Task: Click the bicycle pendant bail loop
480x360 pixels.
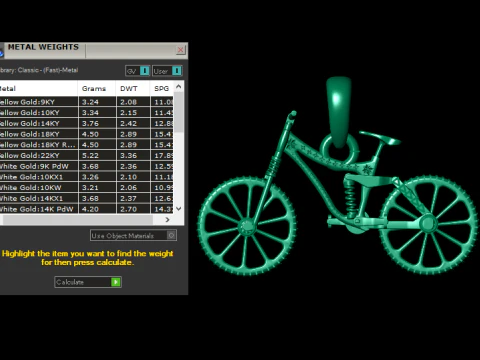Action: [x=339, y=111]
